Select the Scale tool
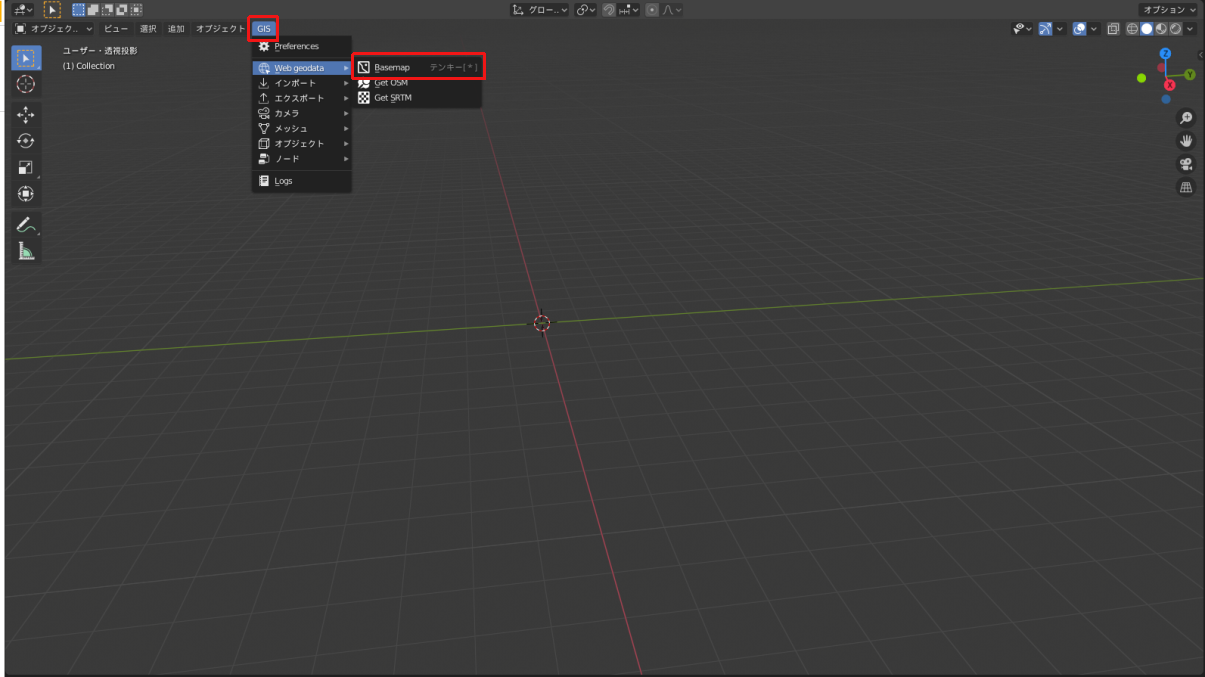This screenshot has height=677, width=1205. [x=26, y=167]
